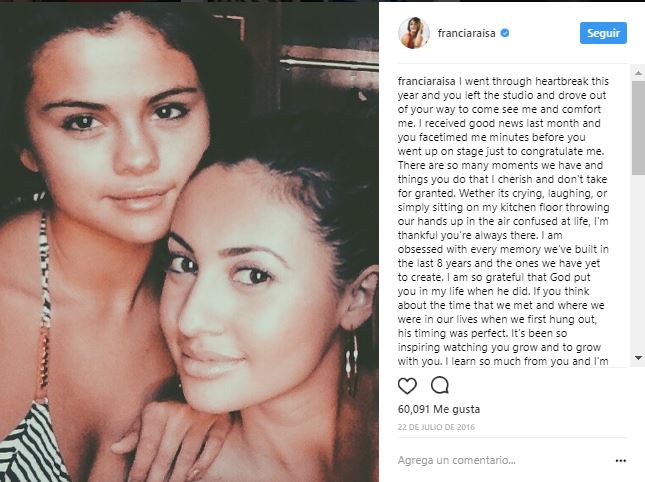Viewport: 645px width, 482px height.
Task: Open franciaraisa username in header
Action: coord(466,33)
